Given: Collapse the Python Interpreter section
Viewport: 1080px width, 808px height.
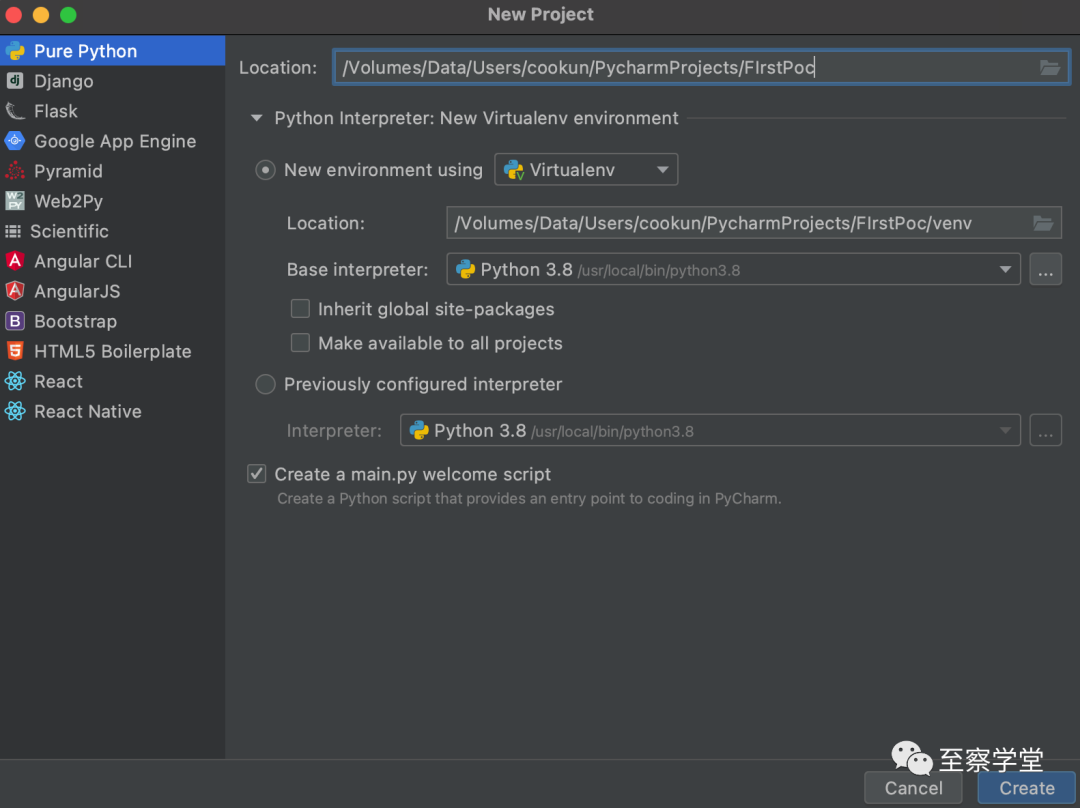Looking at the screenshot, I should pos(256,118).
